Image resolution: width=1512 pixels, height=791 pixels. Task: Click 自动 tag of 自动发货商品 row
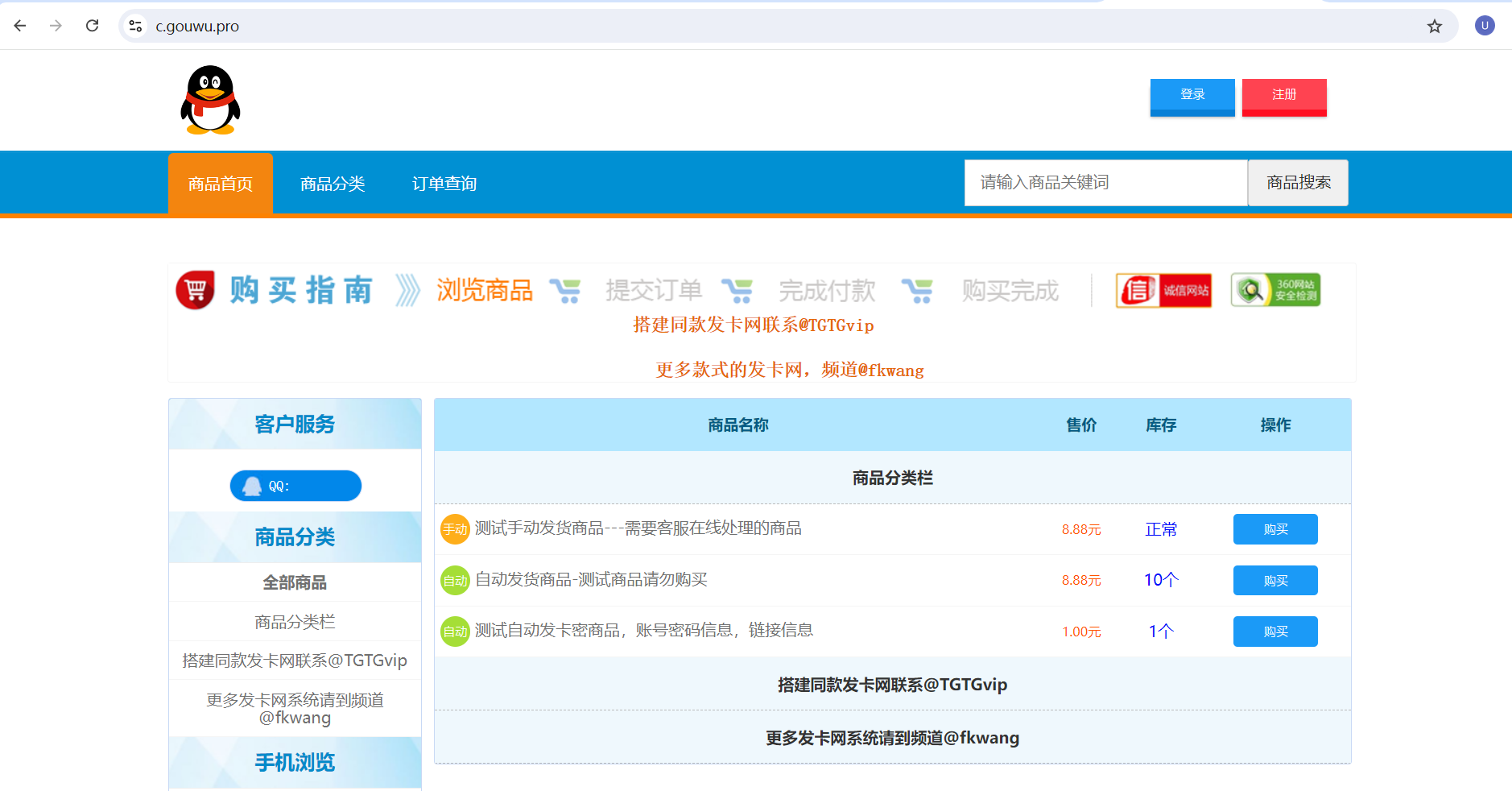tap(455, 580)
